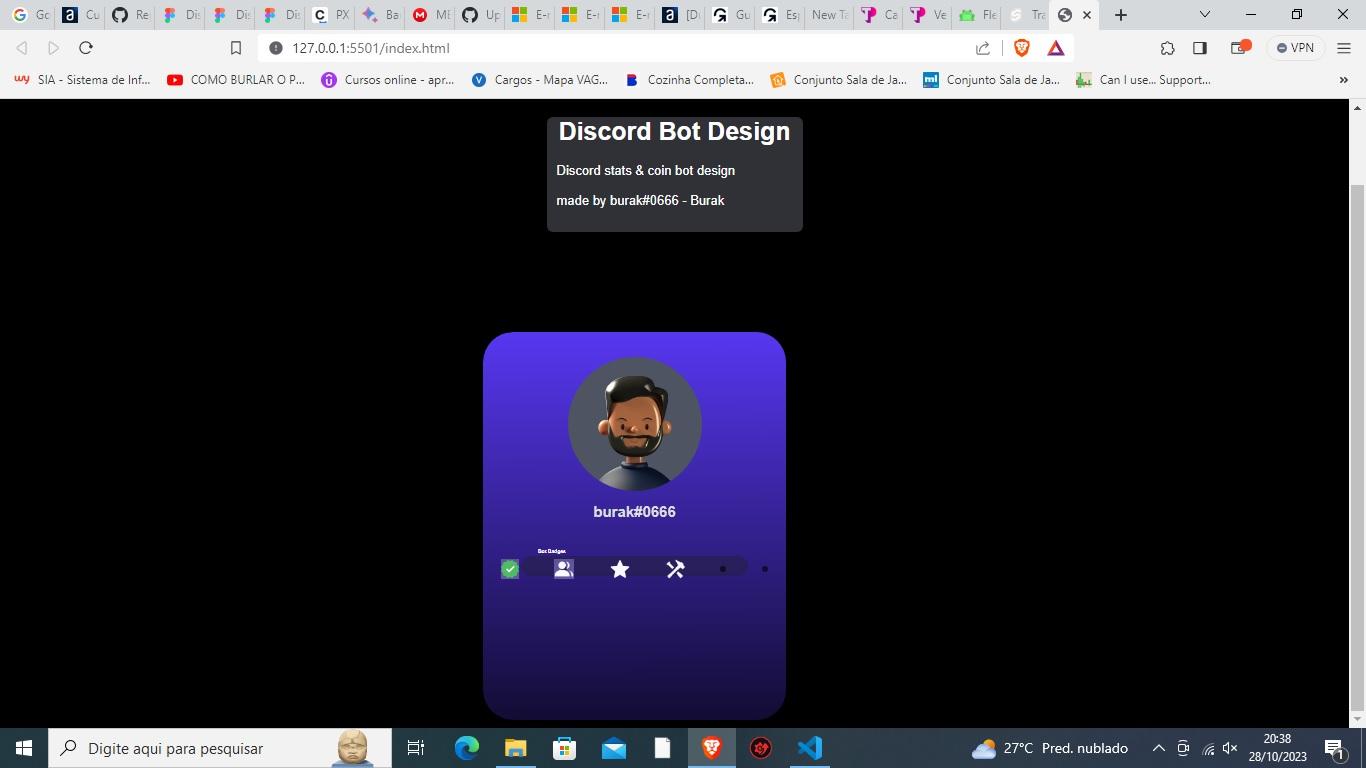
Task: Click scrollbar down arrow
Action: click(1357, 719)
